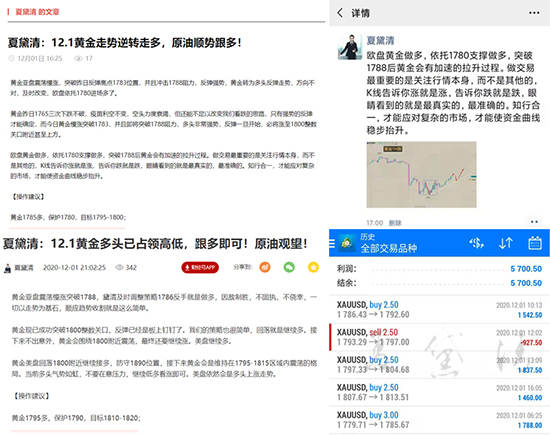This screenshot has height=435, width=550.
Task: Click the eye view-count icon beside 342
Action: pyautogui.click(x=119, y=268)
